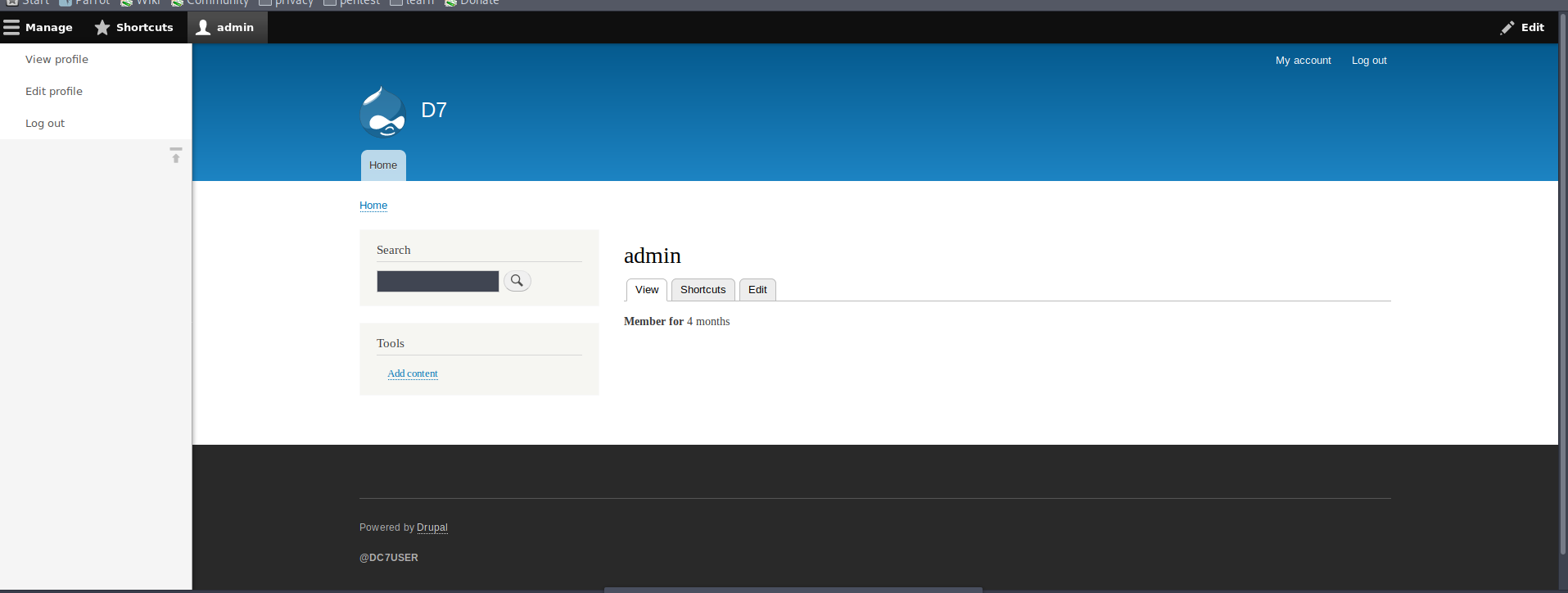Select Edit profile in the tray
The height and width of the screenshot is (593, 1568).
click(54, 91)
